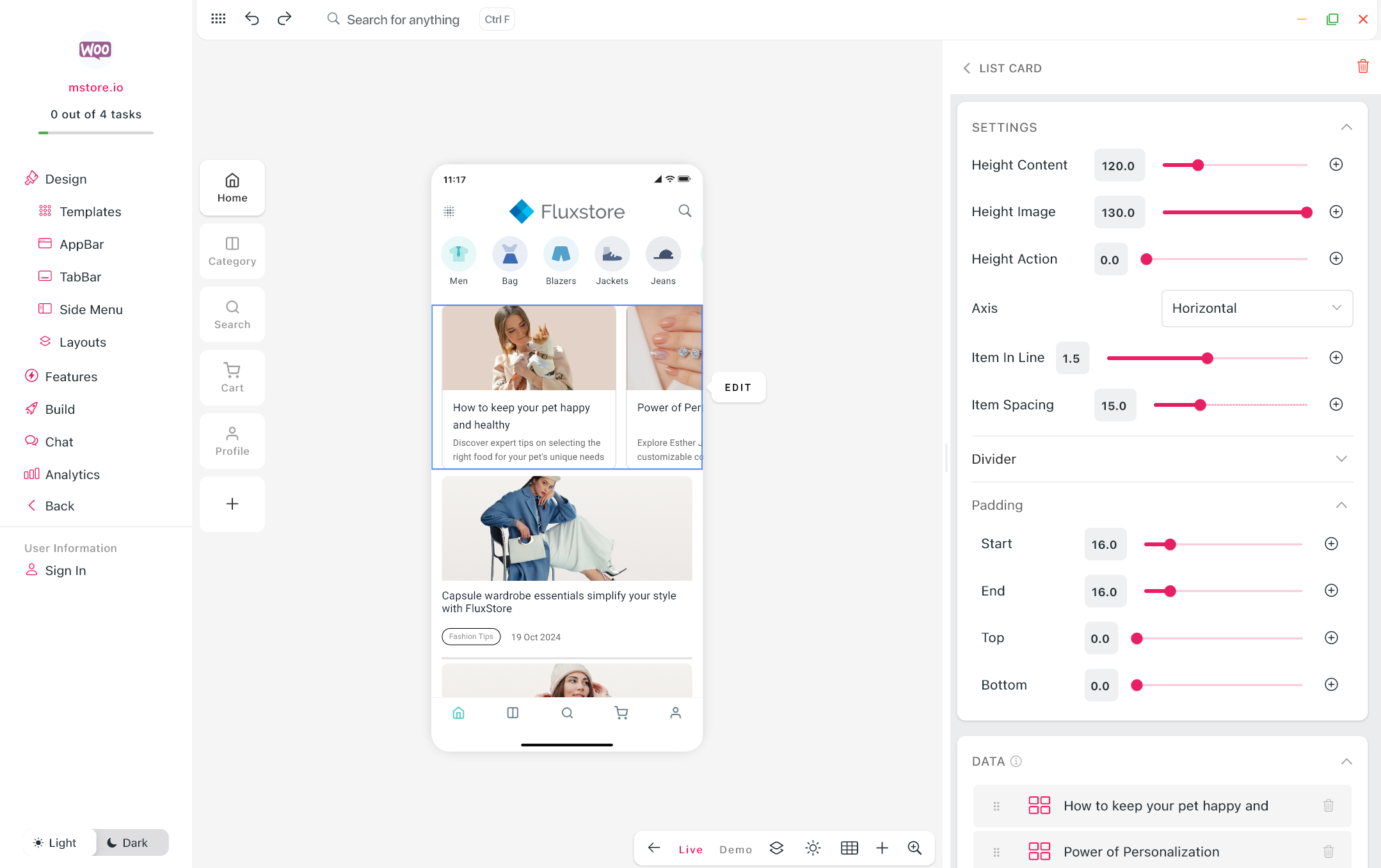Open the apps grid menu icon
This screenshot has width=1381, height=868.
coord(218,19)
